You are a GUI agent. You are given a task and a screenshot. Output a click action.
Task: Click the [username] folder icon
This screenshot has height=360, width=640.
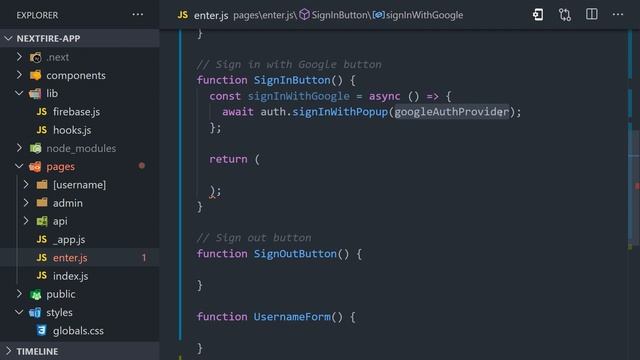42,184
